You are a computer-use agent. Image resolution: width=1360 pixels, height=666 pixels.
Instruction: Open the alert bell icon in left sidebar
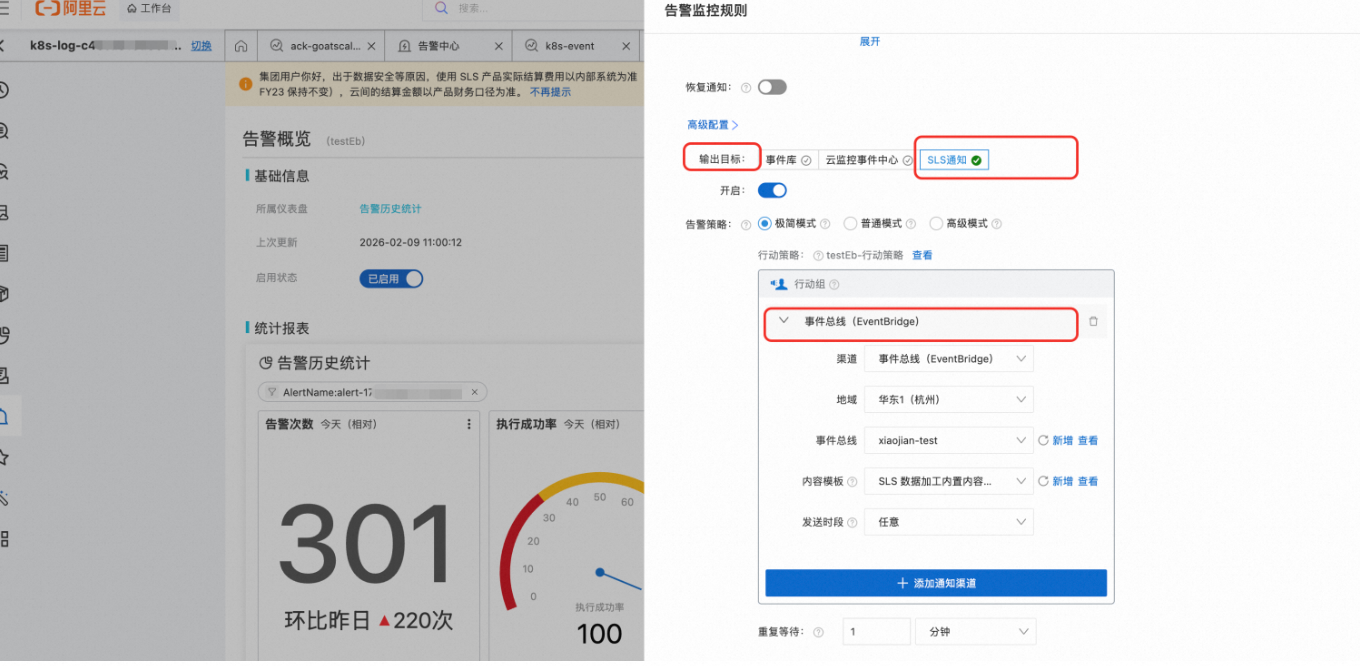pos(4,416)
